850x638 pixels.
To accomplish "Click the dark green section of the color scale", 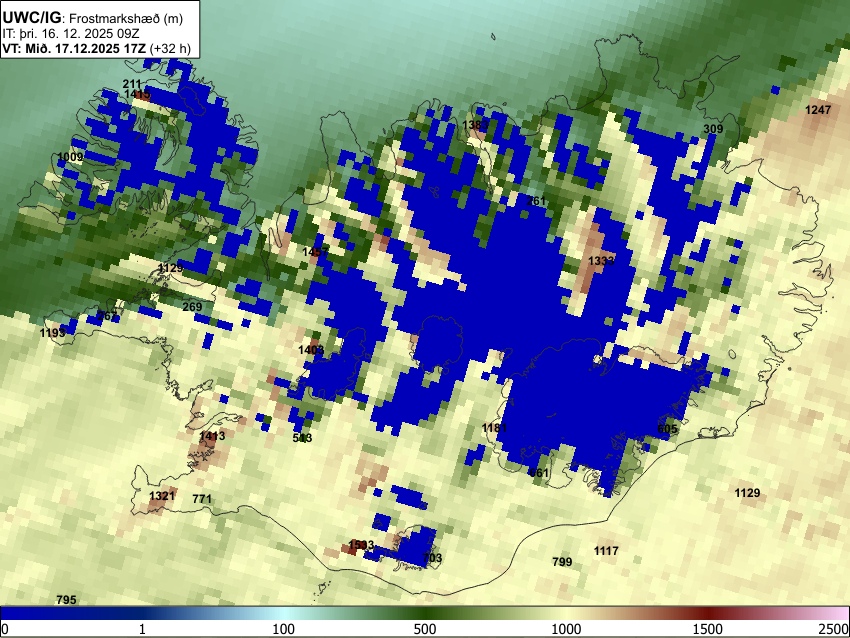I will tap(425, 613).
